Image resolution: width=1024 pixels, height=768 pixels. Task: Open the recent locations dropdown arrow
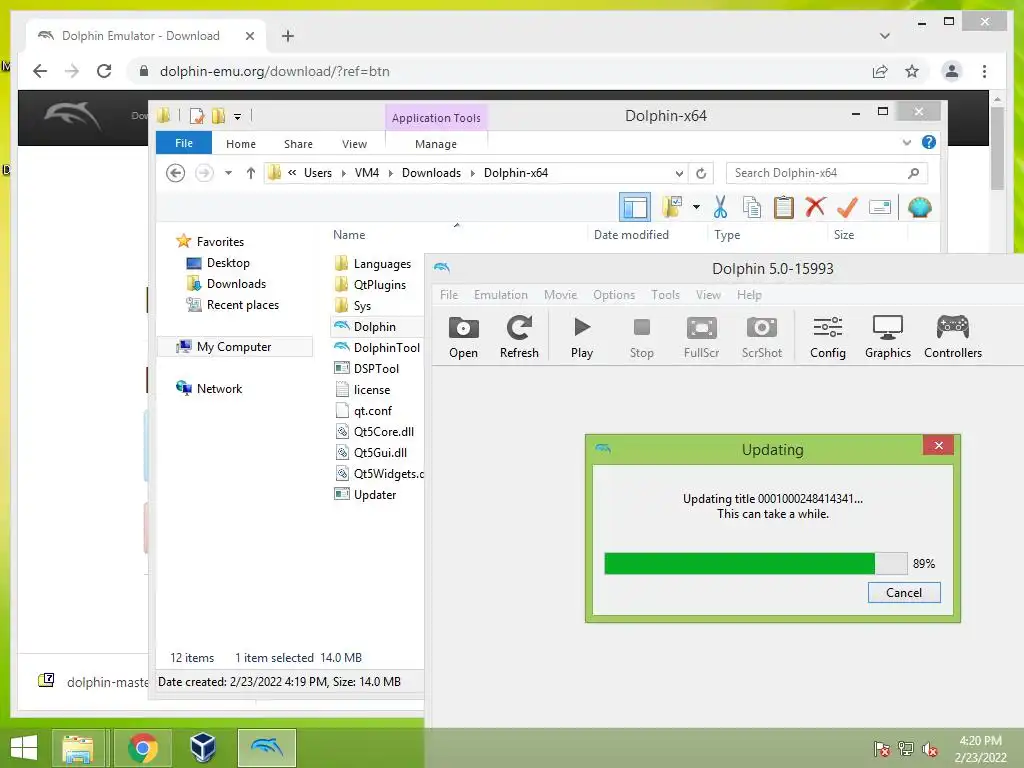tap(228, 173)
